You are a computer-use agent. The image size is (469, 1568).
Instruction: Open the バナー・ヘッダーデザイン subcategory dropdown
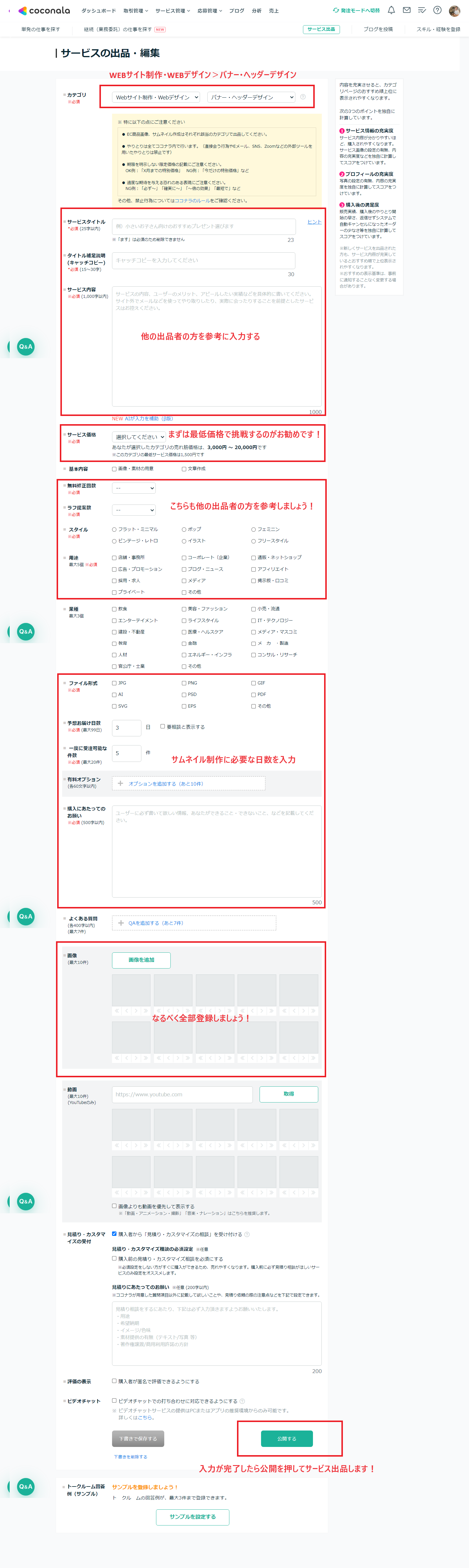pos(252,97)
